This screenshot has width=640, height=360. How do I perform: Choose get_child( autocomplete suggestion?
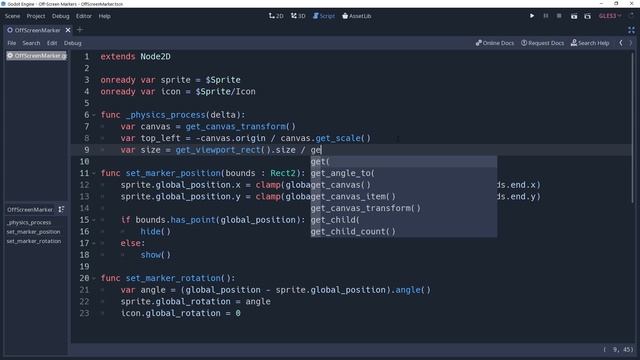(404, 220)
